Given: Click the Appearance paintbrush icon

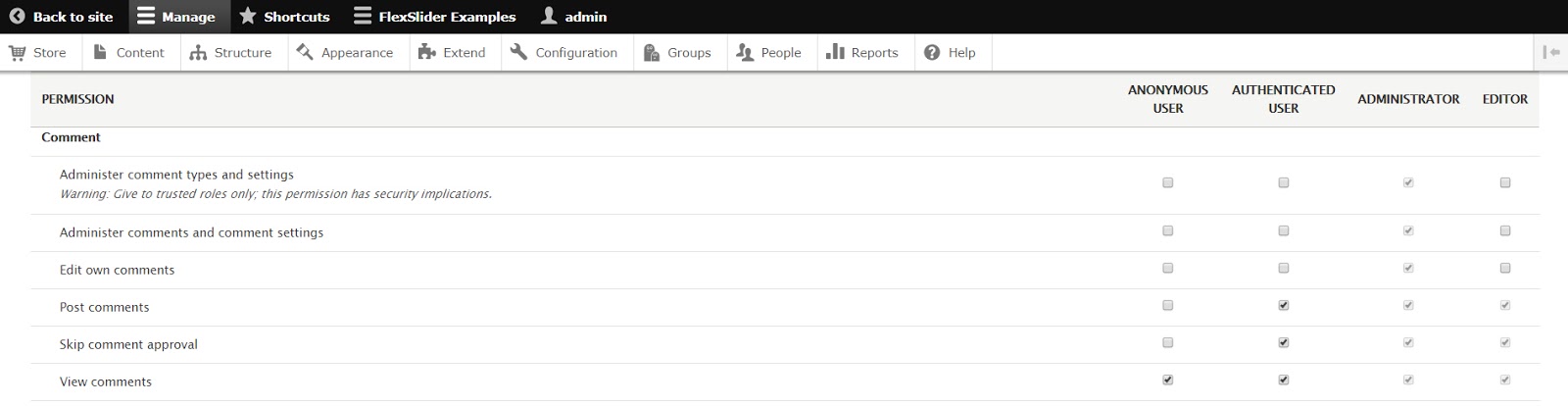Looking at the screenshot, I should (x=305, y=52).
